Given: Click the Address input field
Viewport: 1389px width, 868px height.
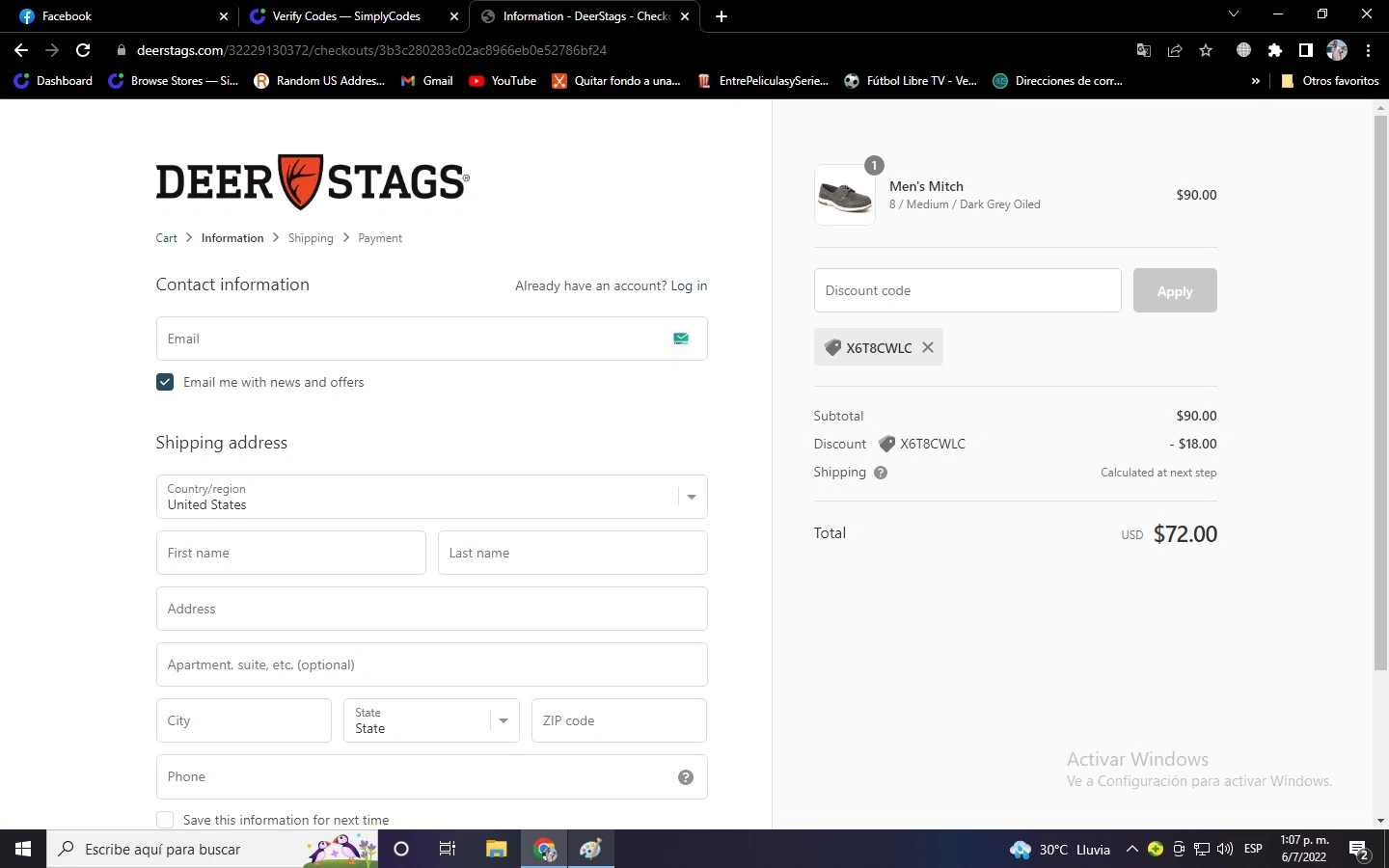Looking at the screenshot, I should coord(431,609).
